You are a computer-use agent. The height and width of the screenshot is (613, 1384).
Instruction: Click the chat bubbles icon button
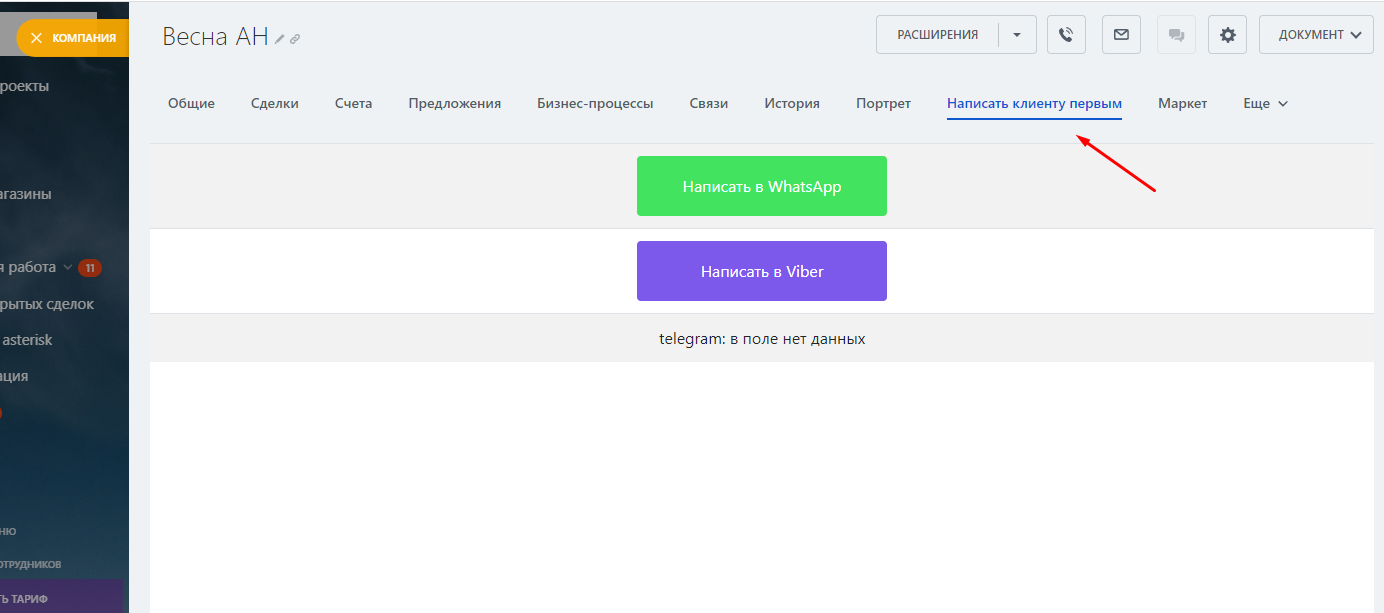[1176, 35]
